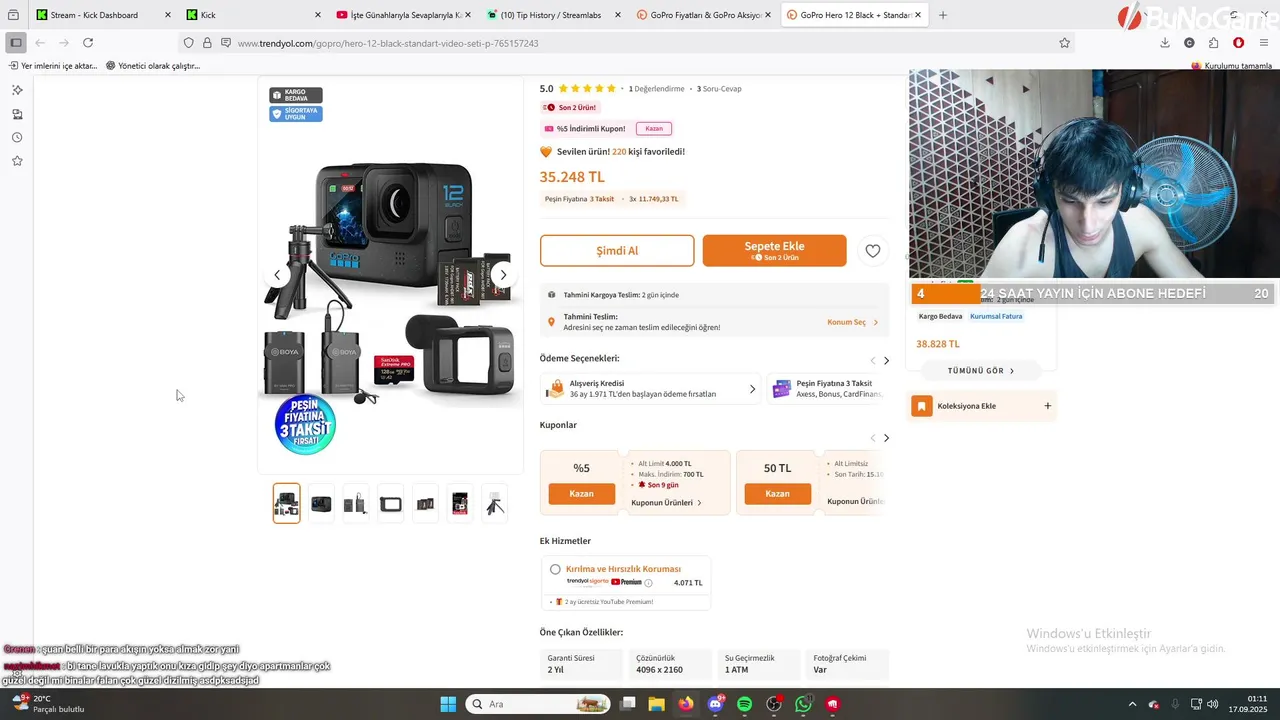This screenshot has height=720, width=1280.
Task: Click the heart favorite icon beside Sepete Ekle
Action: coord(873,251)
